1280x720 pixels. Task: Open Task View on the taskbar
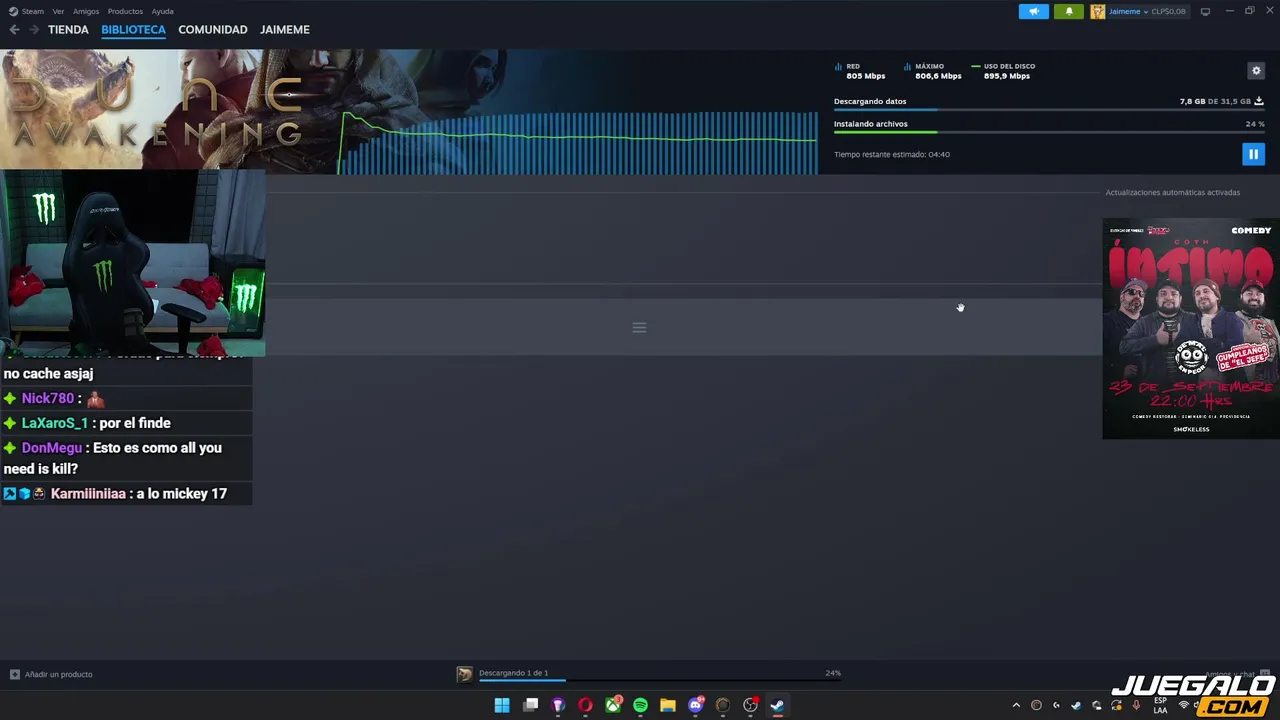531,705
